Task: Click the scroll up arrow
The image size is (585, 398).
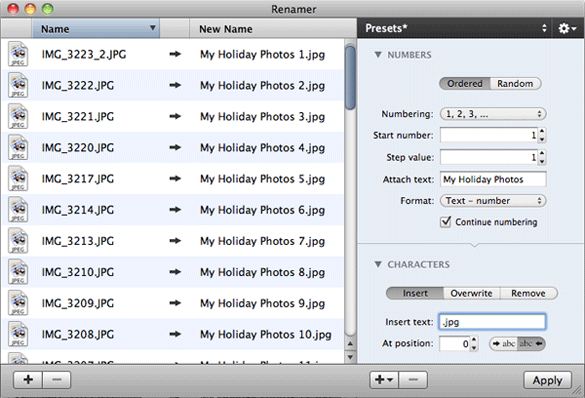Action: (350, 344)
